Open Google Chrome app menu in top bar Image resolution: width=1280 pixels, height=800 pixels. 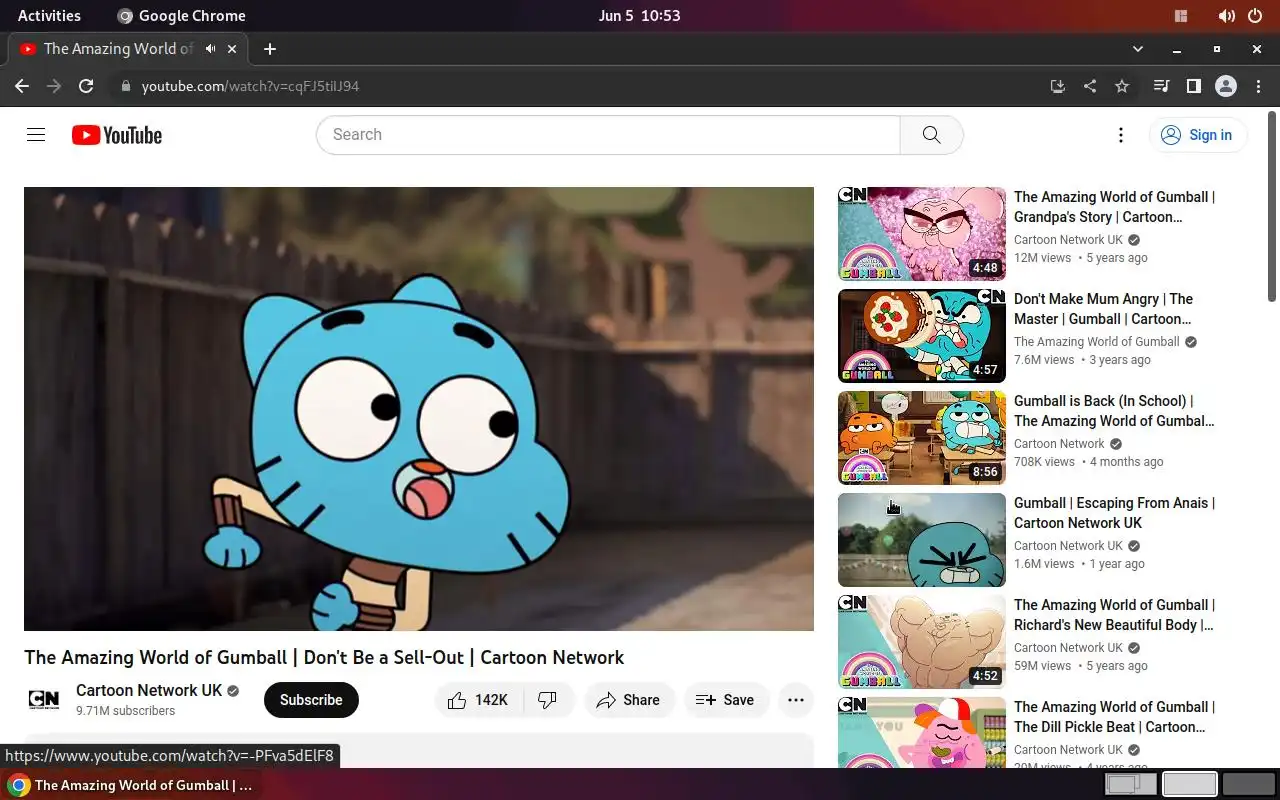(x=181, y=16)
